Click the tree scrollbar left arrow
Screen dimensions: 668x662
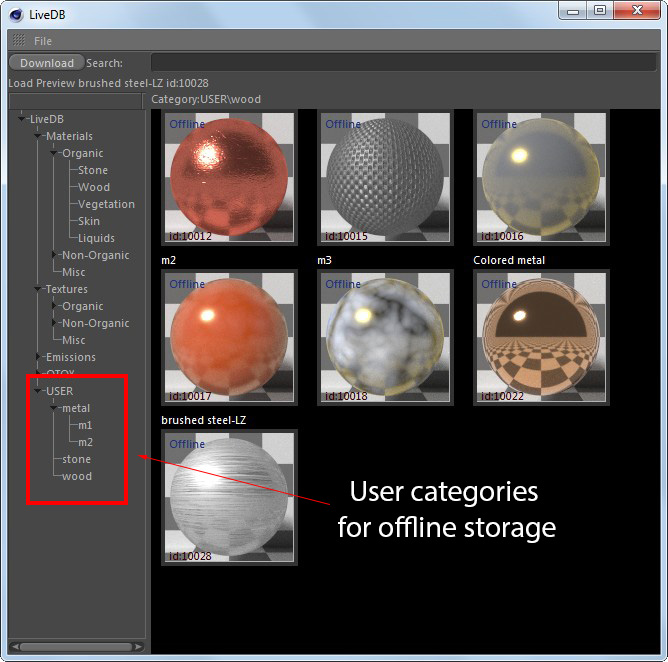15,647
